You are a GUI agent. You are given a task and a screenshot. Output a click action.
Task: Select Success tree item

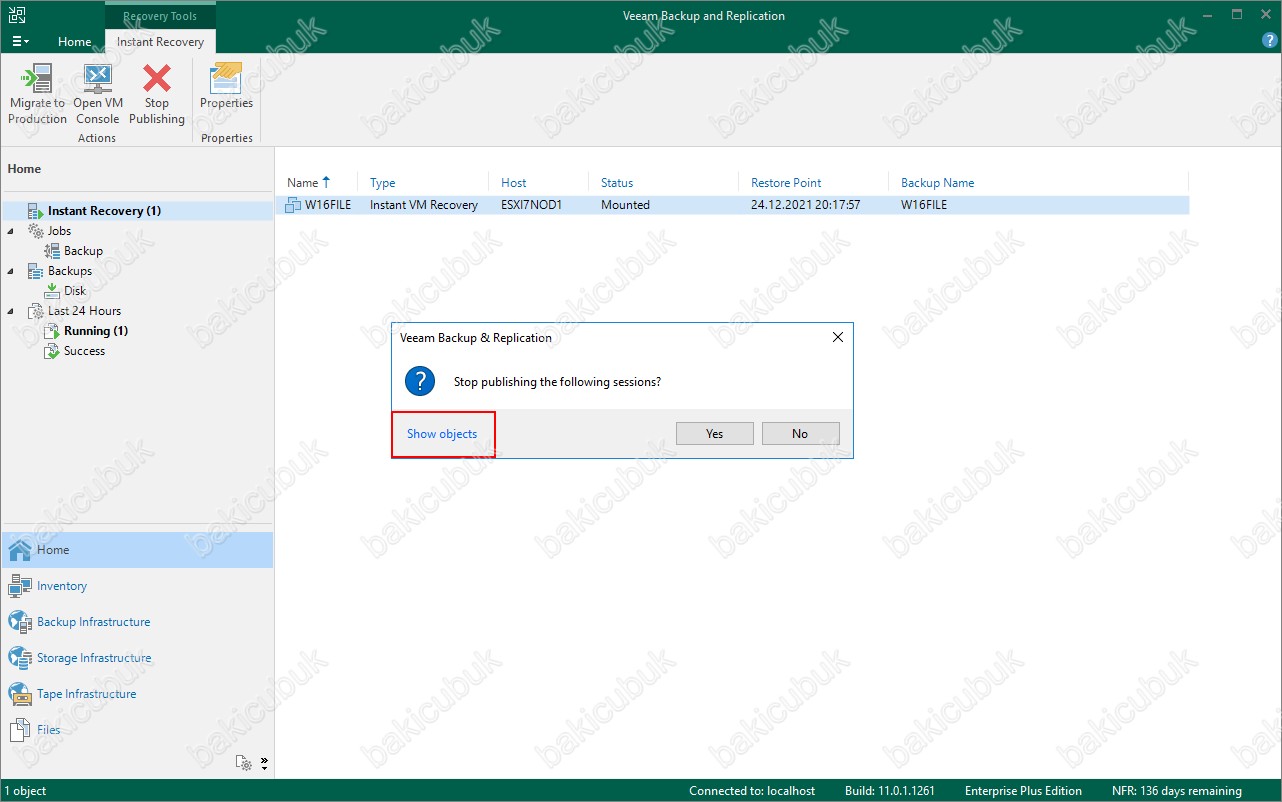click(84, 351)
